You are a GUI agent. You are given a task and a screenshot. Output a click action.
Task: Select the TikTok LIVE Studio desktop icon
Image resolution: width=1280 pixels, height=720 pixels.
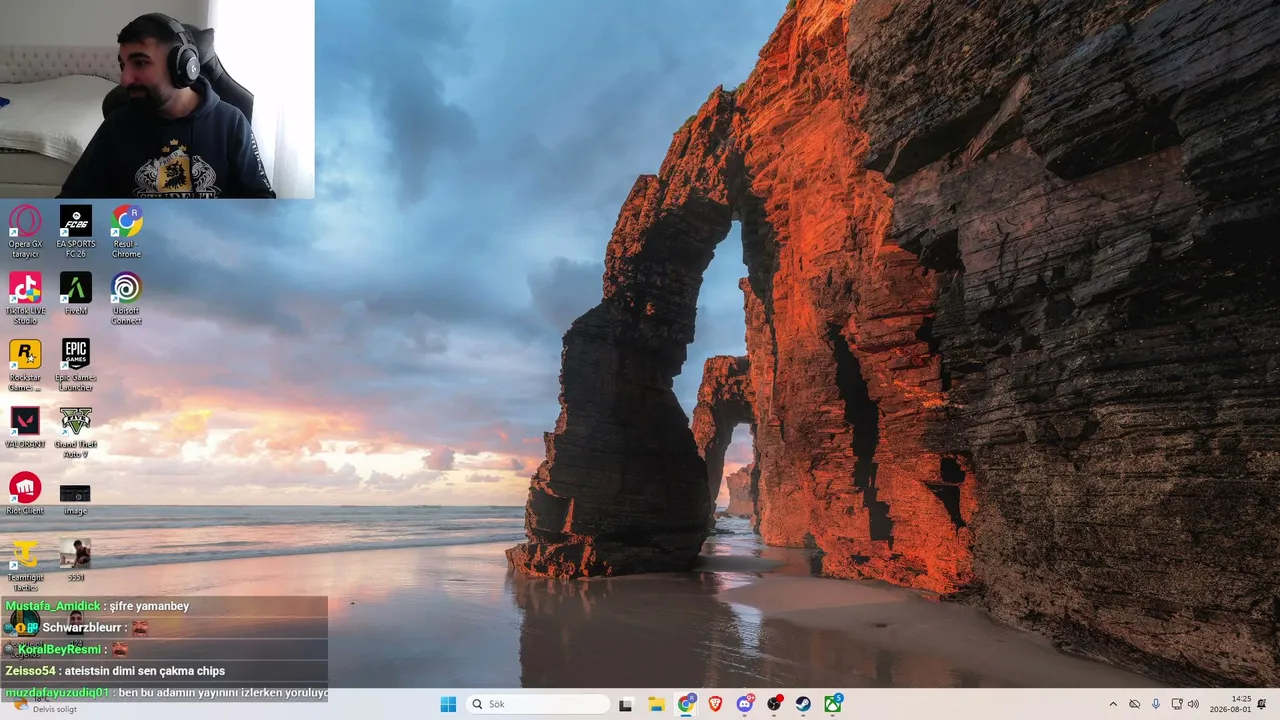pos(25,298)
